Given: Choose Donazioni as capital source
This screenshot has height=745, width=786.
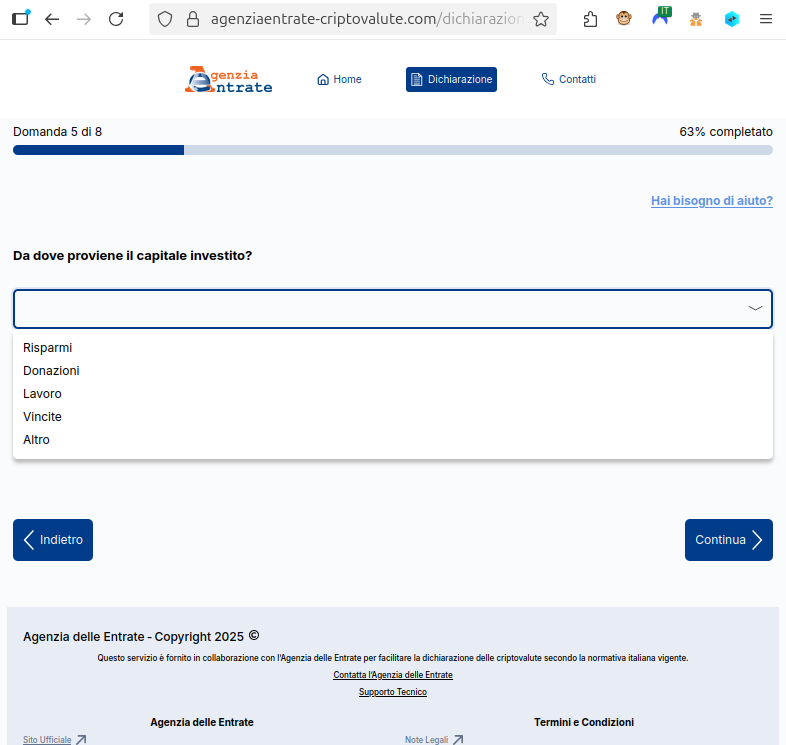Looking at the screenshot, I should coord(51,371).
